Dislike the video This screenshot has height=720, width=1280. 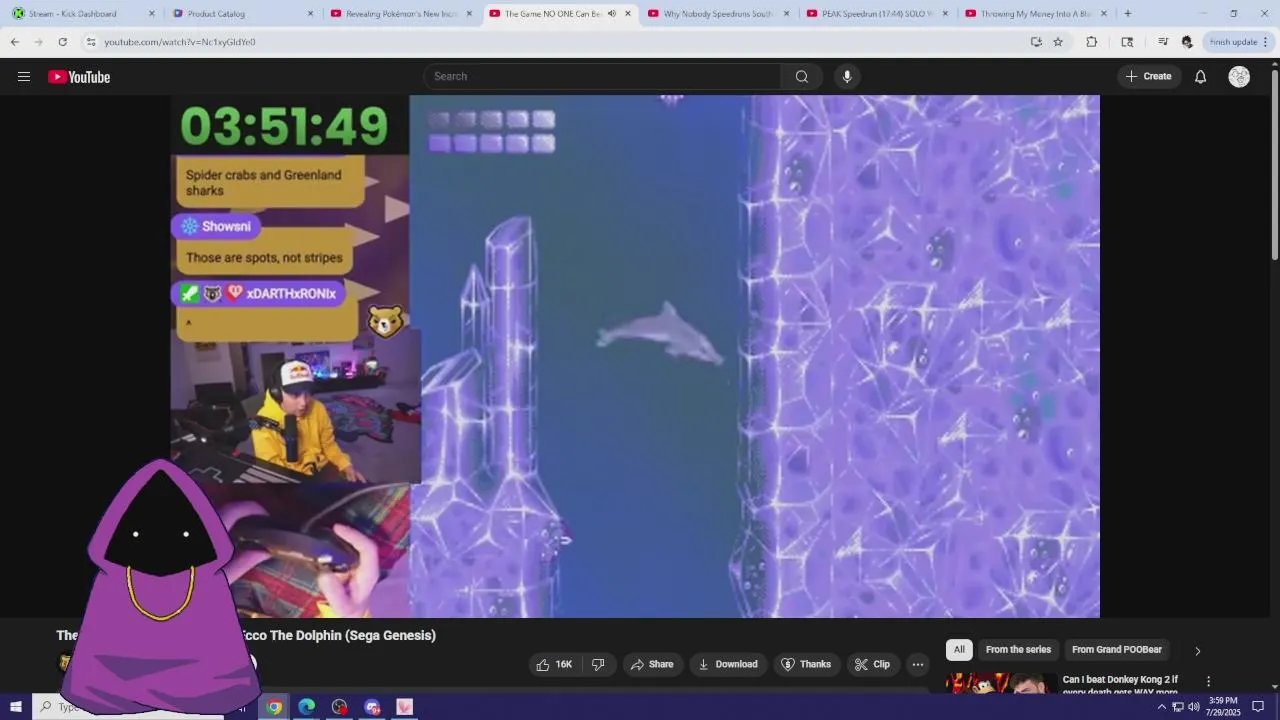pos(598,665)
